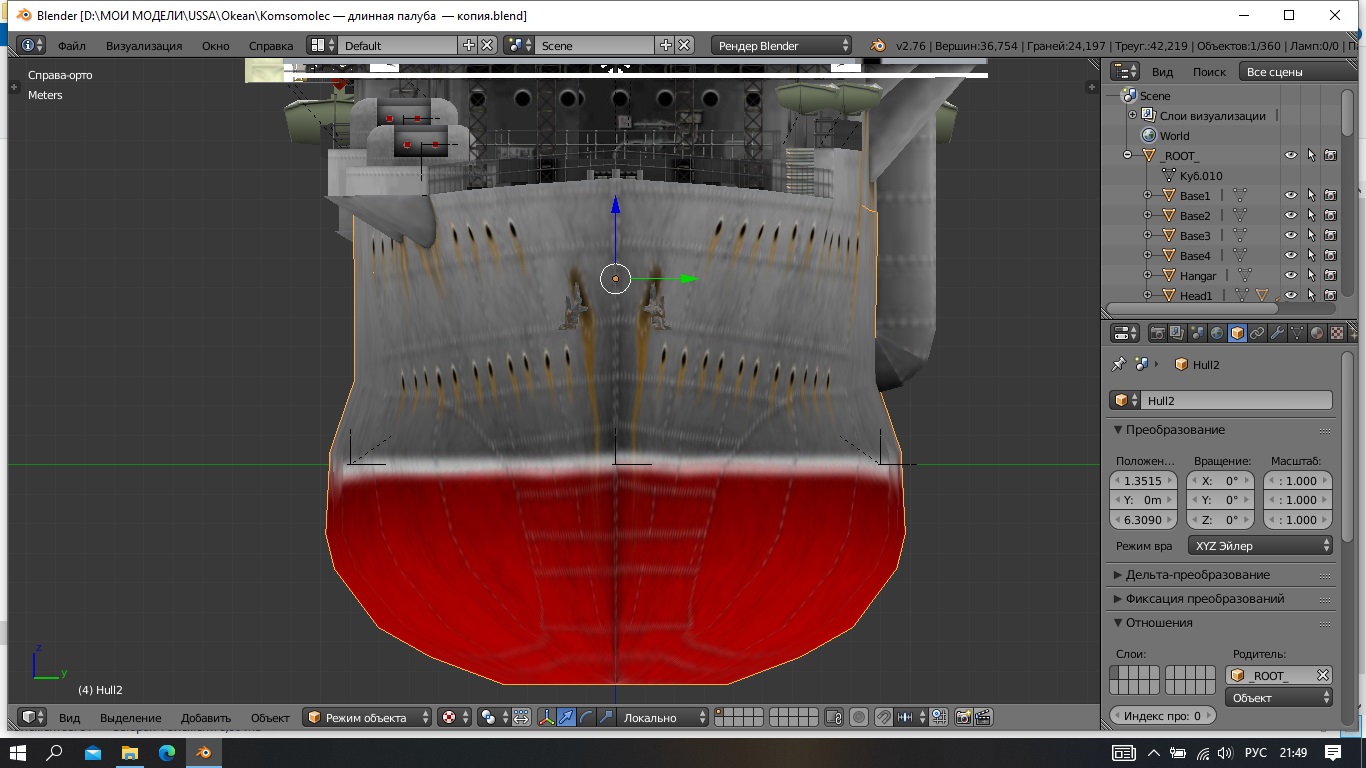This screenshot has width=1366, height=768.
Task: Open the Modifiers wrench tab
Action: click(1277, 333)
